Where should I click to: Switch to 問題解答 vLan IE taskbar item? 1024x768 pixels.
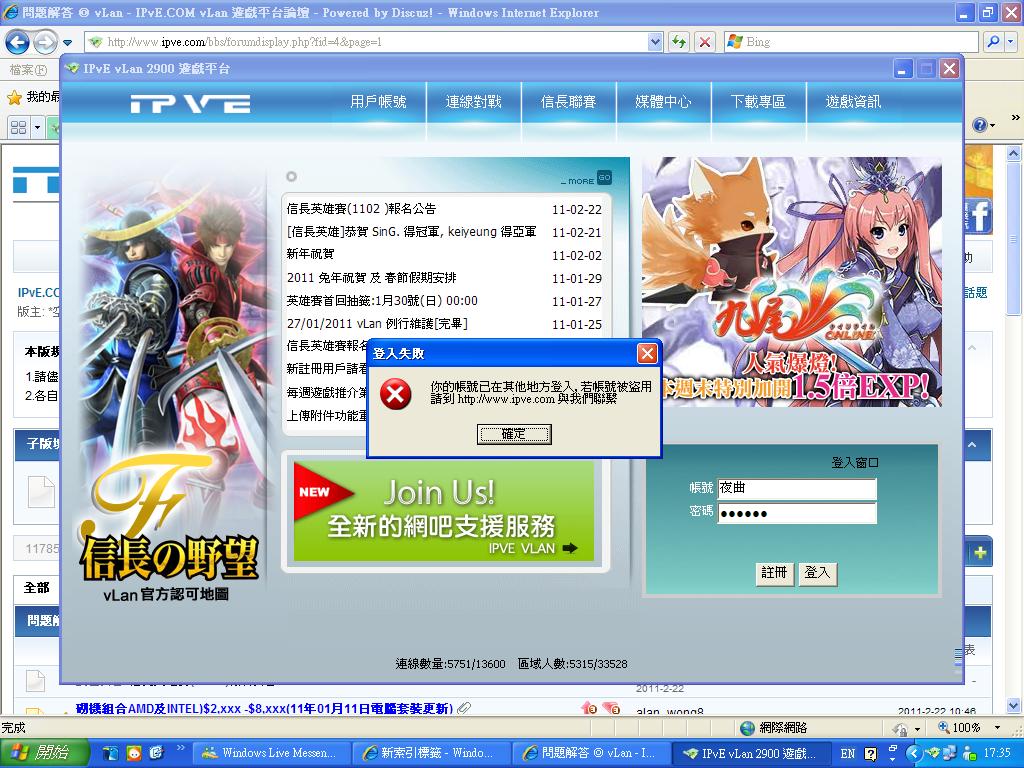590,753
